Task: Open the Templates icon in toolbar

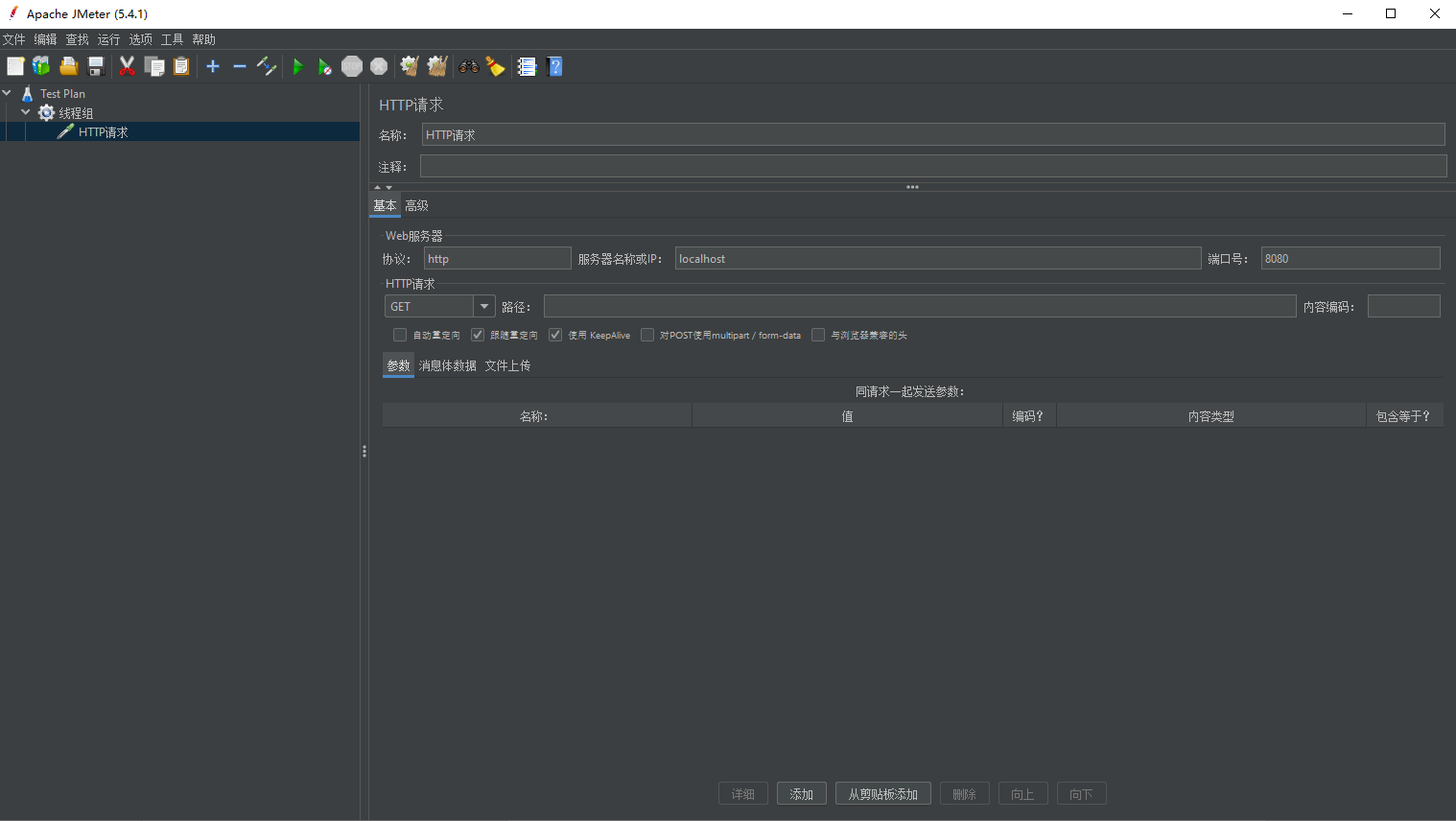Action: (x=41, y=66)
